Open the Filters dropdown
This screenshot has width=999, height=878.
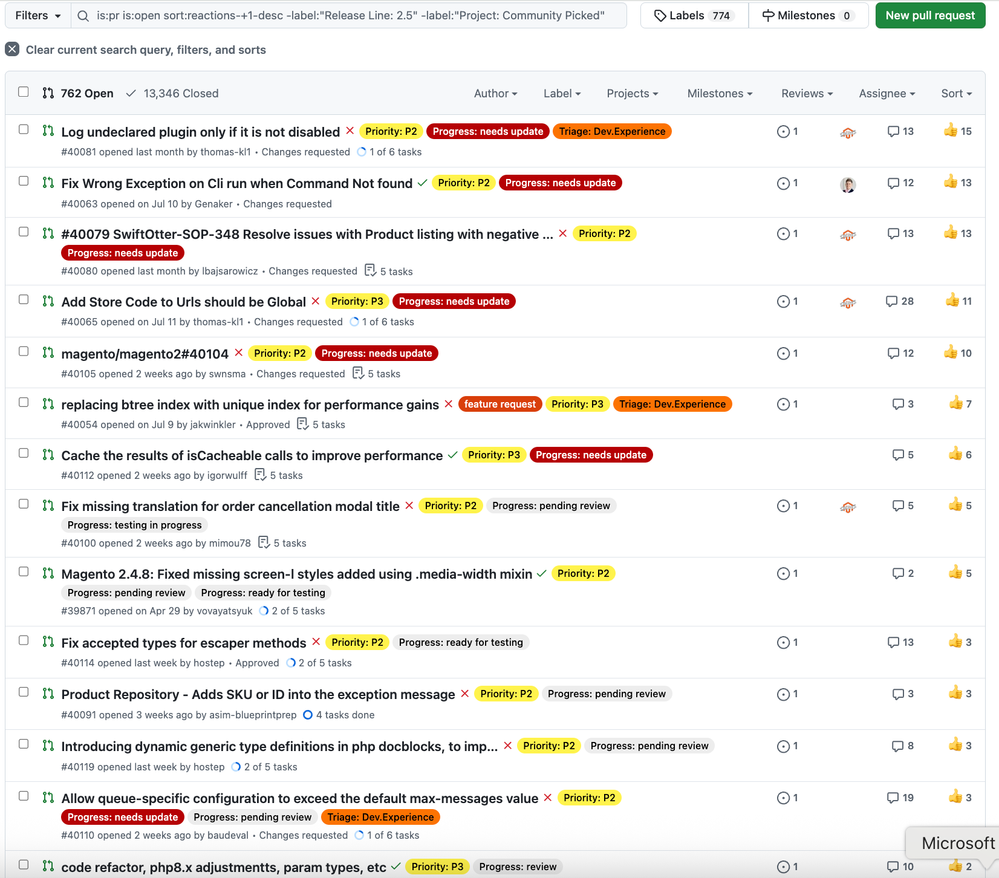[x=38, y=15]
